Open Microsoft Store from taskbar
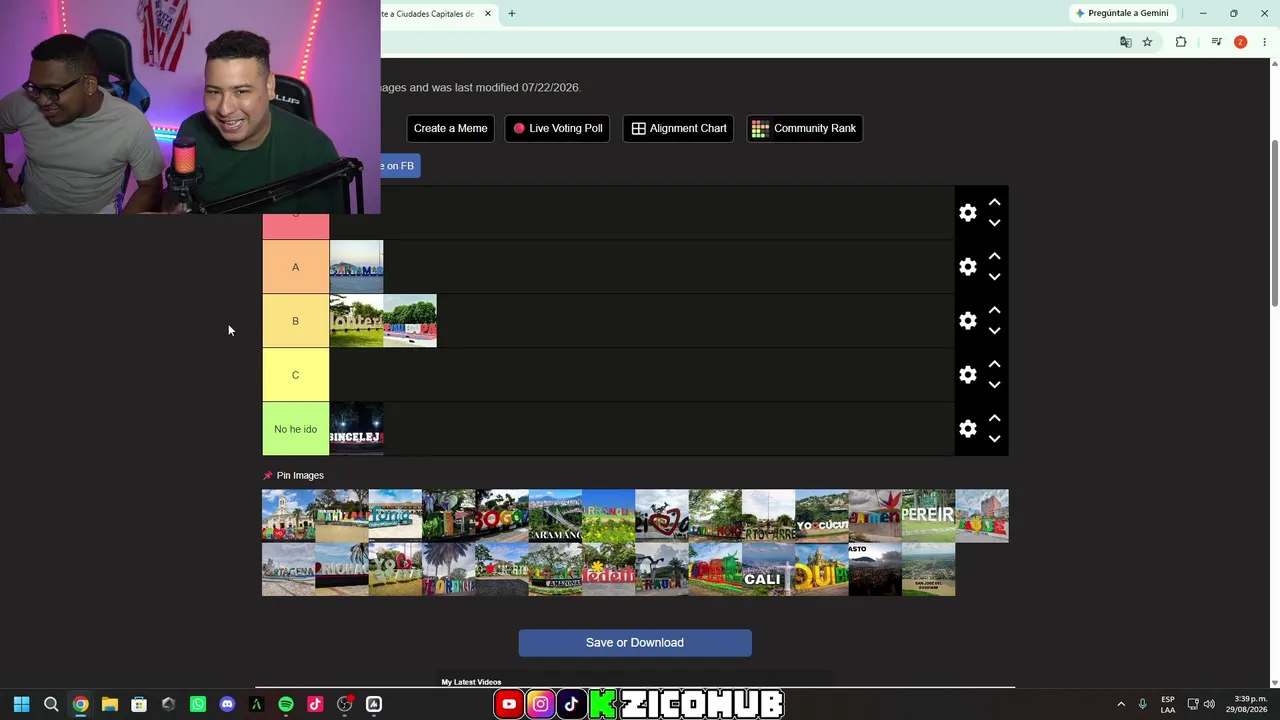 [139, 705]
